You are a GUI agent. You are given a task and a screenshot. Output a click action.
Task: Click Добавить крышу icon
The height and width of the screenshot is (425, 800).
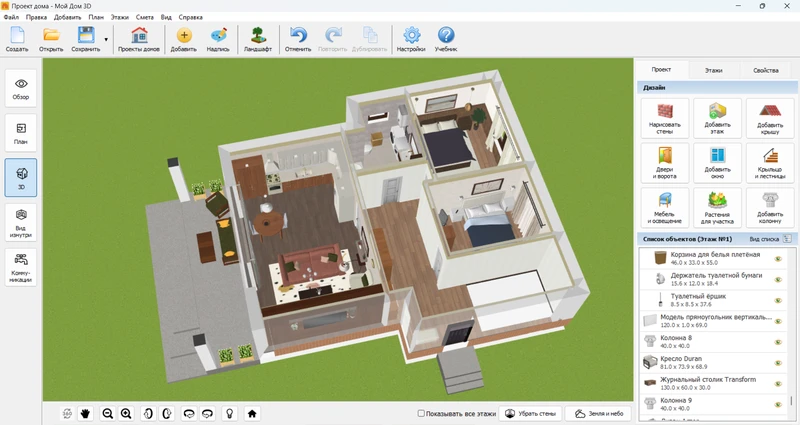pos(769,117)
